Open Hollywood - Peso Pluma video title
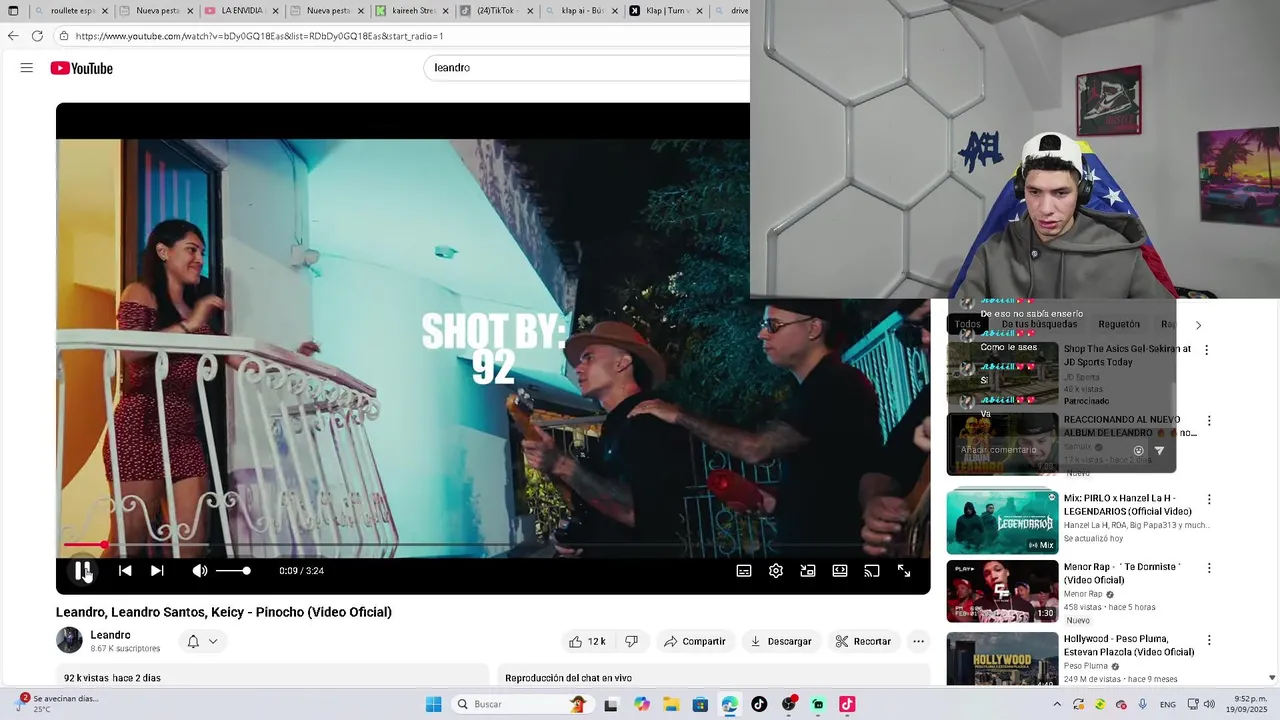Screen dimensions: 1280x720 click(1129, 645)
